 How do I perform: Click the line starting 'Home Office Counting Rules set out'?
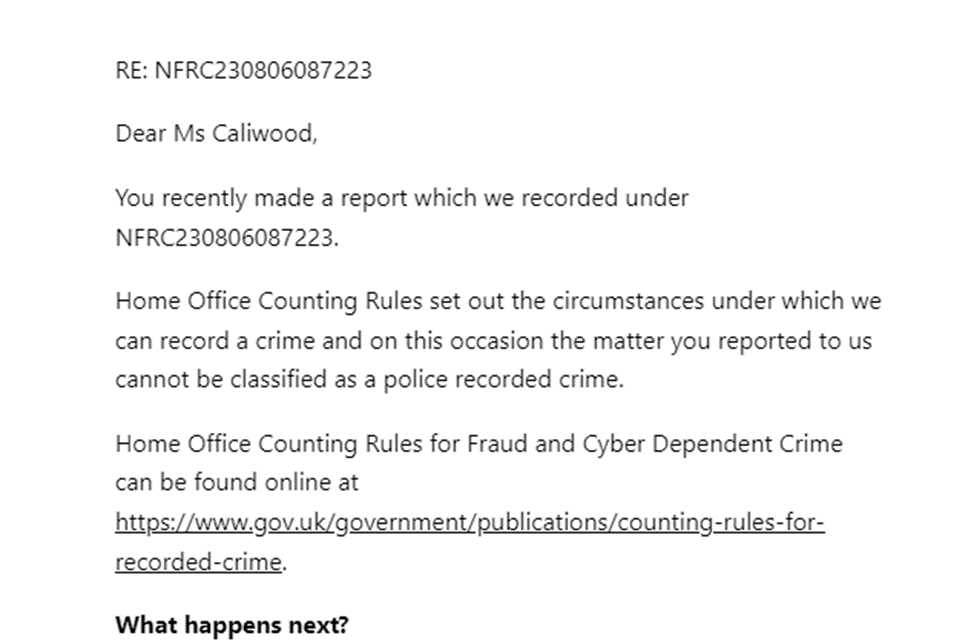click(x=498, y=301)
